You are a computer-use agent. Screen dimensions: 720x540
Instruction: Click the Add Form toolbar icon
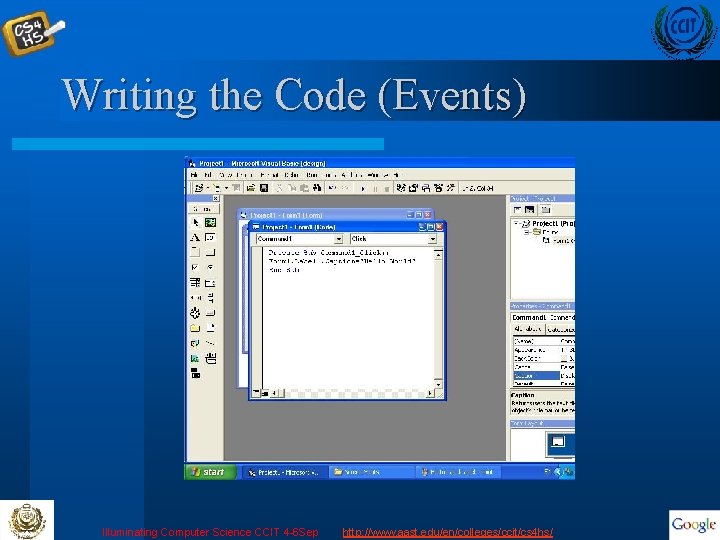pyautogui.click(x=215, y=188)
